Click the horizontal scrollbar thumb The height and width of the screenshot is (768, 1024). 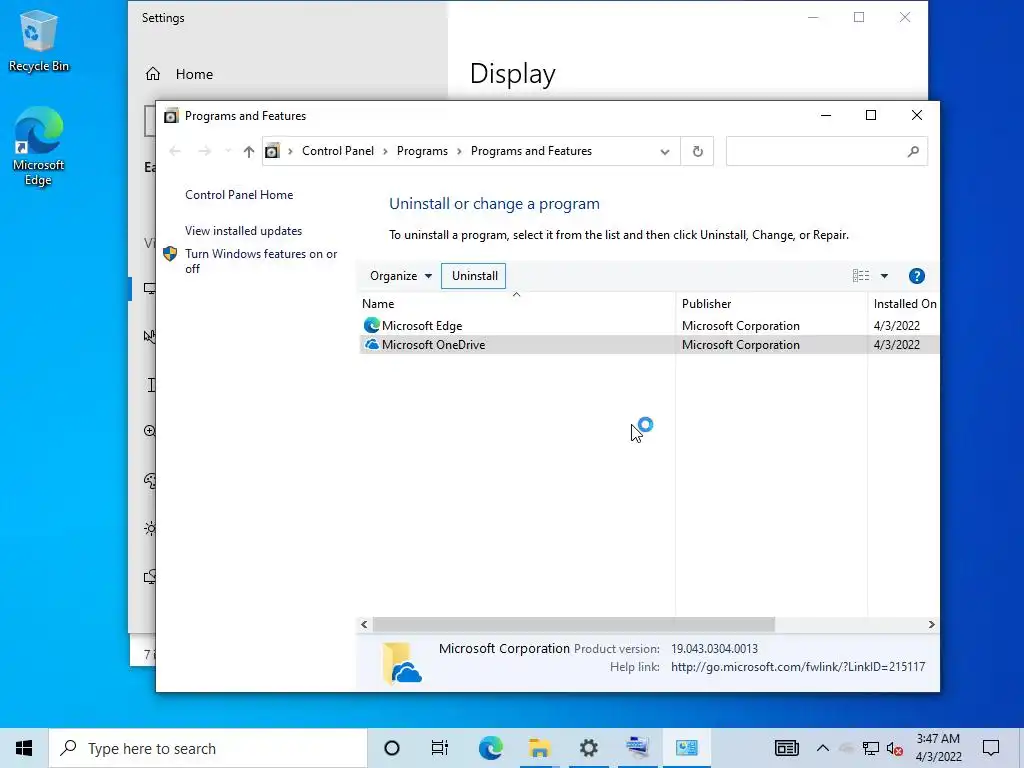point(573,625)
